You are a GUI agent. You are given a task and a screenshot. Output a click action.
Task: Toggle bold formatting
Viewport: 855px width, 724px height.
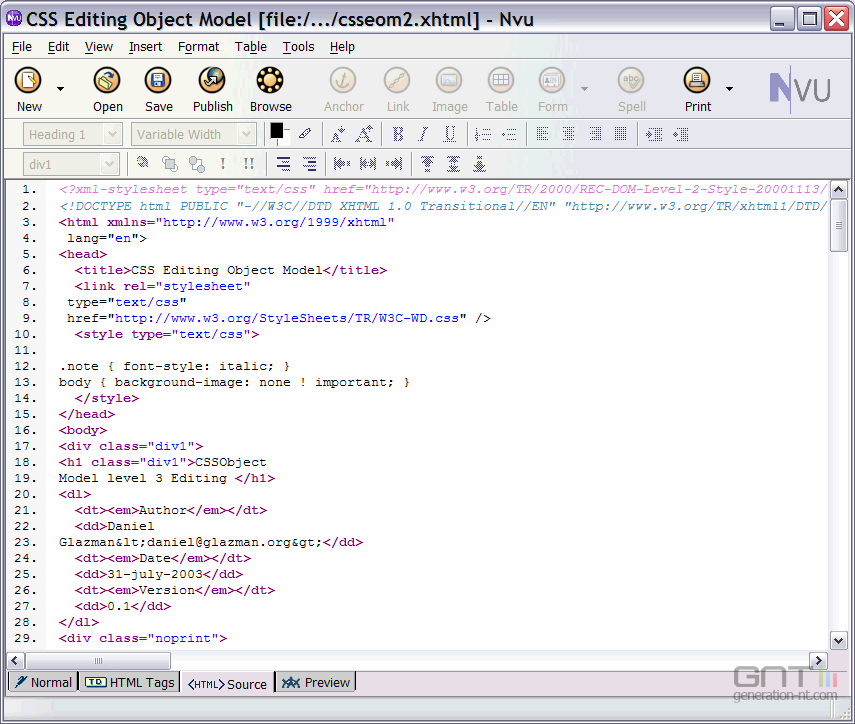pyautogui.click(x=398, y=134)
